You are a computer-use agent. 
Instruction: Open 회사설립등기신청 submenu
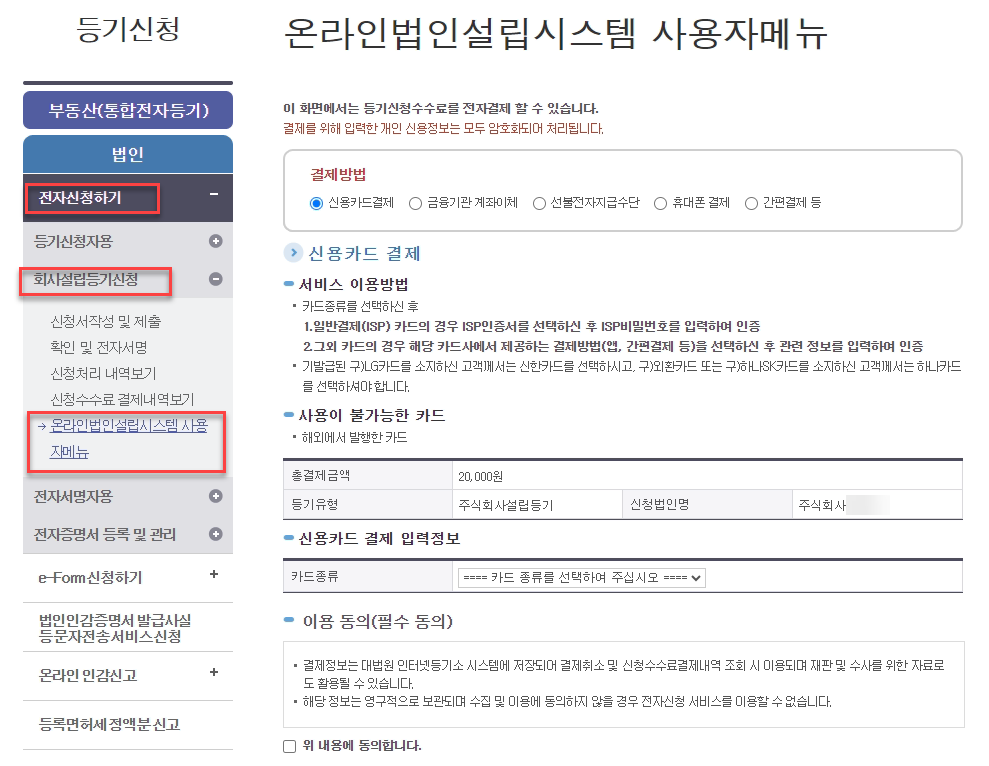click(86, 280)
